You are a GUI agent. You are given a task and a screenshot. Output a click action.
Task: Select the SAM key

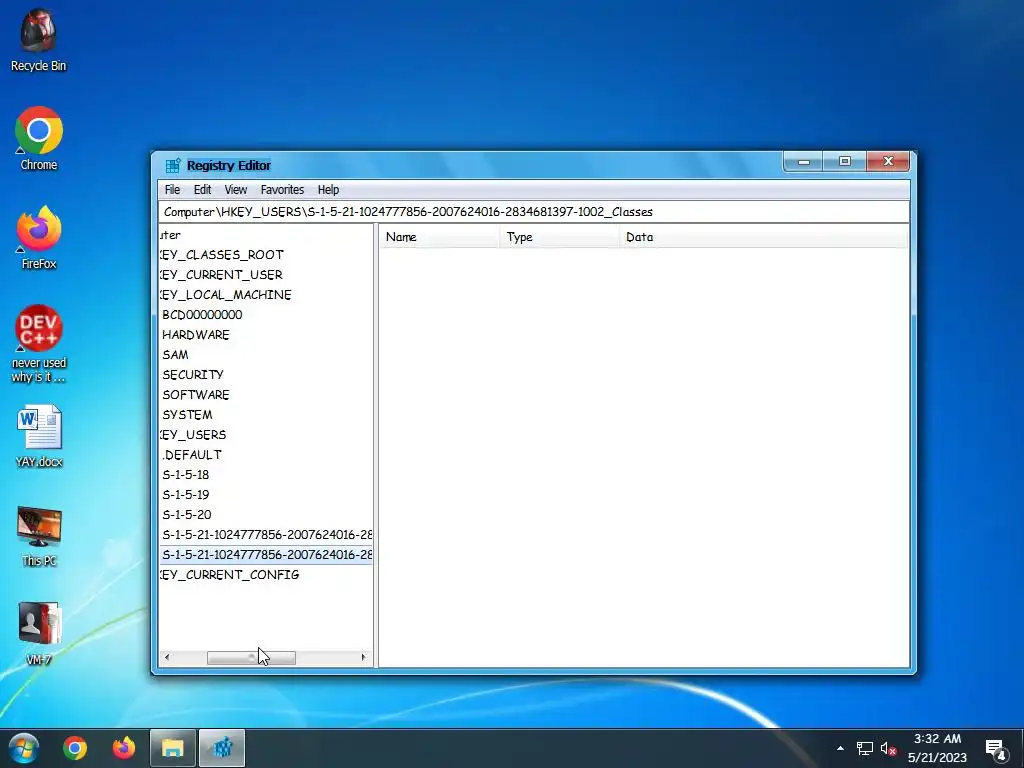(175, 355)
